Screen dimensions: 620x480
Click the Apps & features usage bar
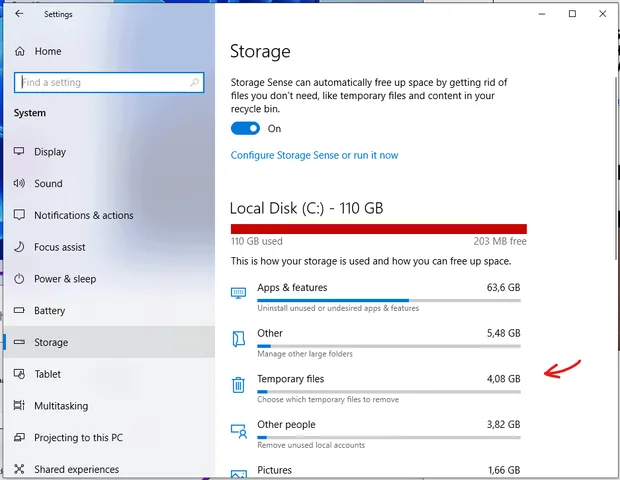point(389,300)
